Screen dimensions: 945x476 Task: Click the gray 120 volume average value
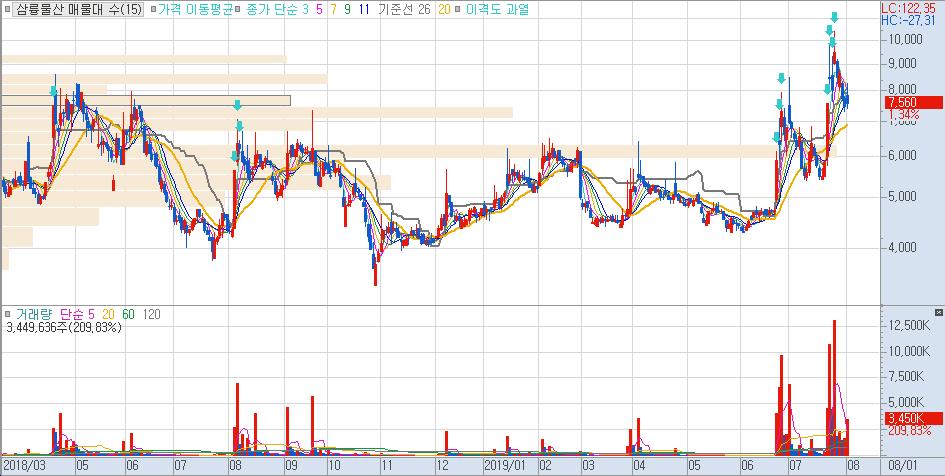[151, 314]
